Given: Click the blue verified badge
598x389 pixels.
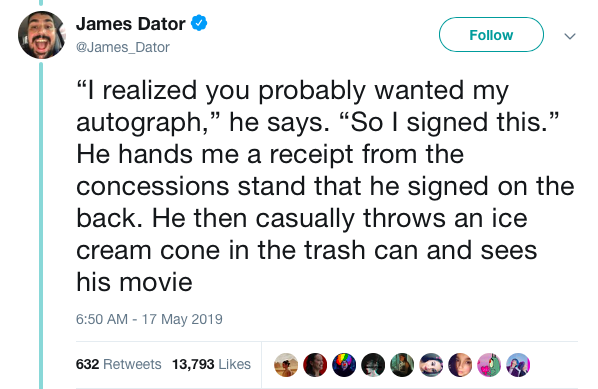Looking at the screenshot, I should [199, 23].
